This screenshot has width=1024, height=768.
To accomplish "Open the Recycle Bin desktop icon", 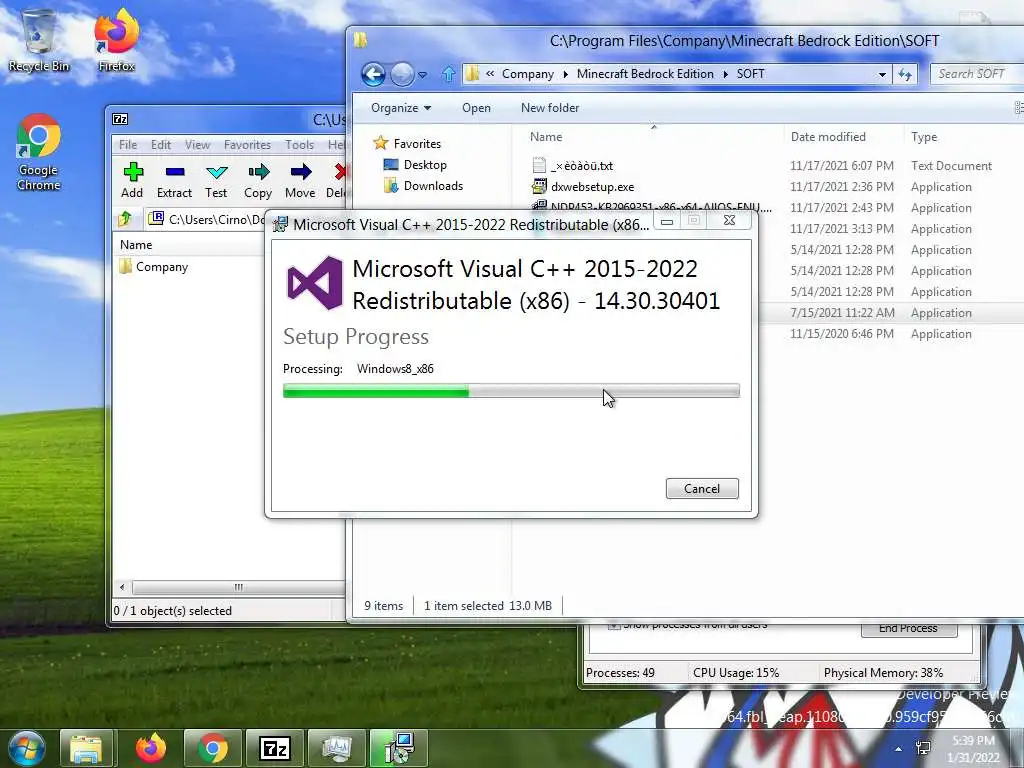I will tap(39, 40).
